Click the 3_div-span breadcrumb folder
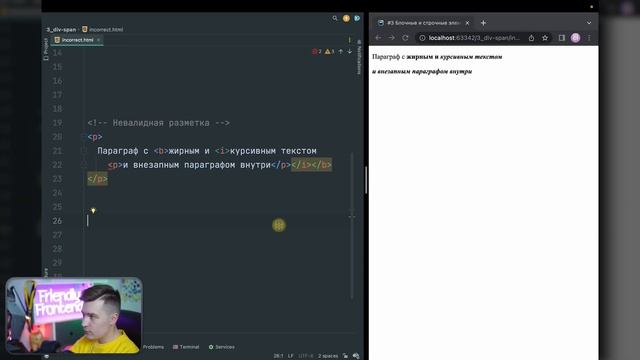 point(61,30)
